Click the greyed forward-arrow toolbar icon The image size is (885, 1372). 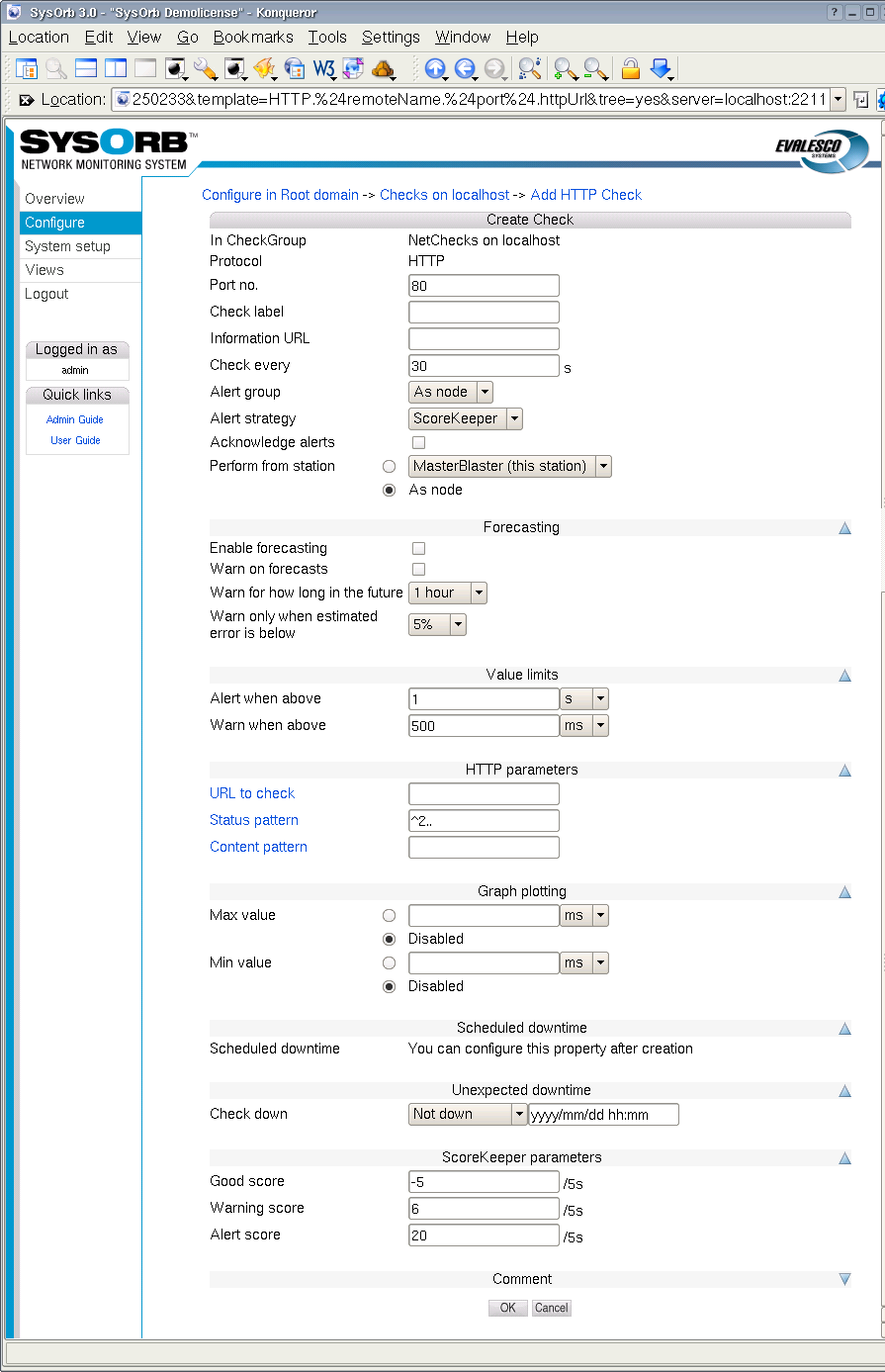494,68
